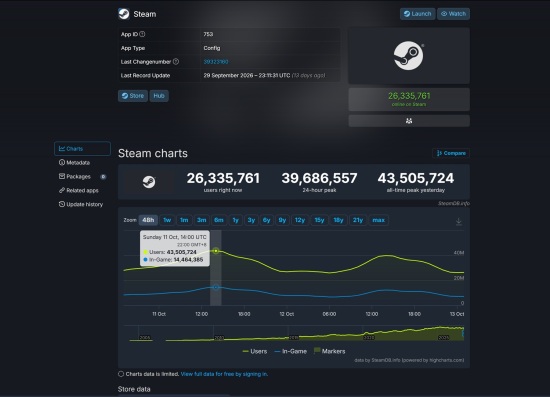Click the 26,335,761 users right now figure
This screenshot has width=550, height=397.
click(223, 178)
